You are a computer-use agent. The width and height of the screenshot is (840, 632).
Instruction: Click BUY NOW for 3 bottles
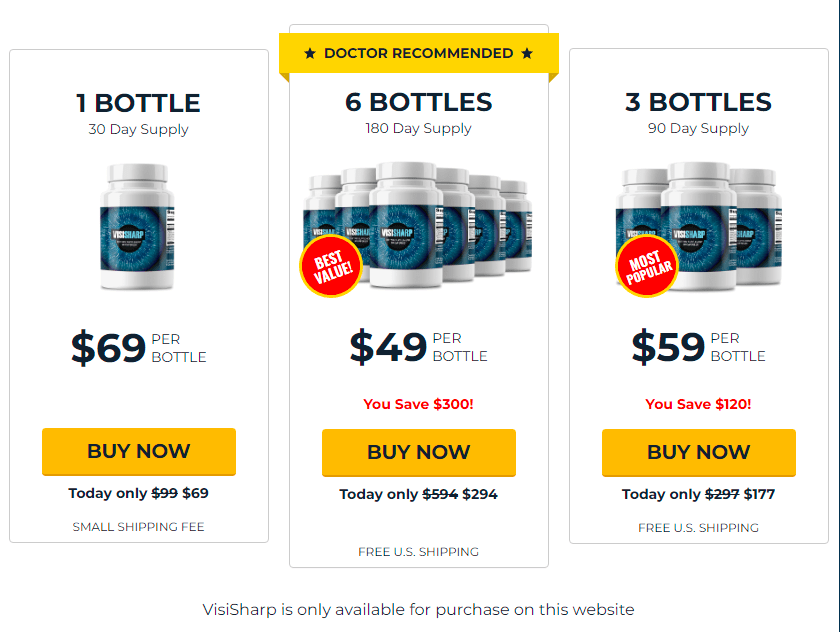698,452
